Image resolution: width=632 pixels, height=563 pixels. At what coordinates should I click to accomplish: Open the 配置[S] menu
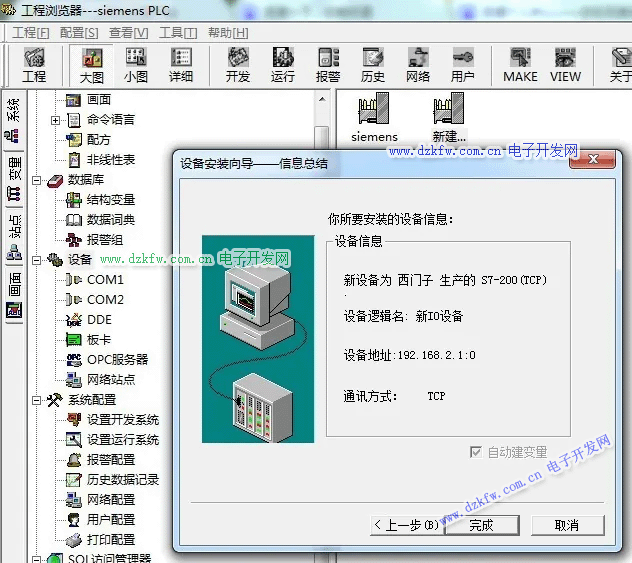pos(79,32)
